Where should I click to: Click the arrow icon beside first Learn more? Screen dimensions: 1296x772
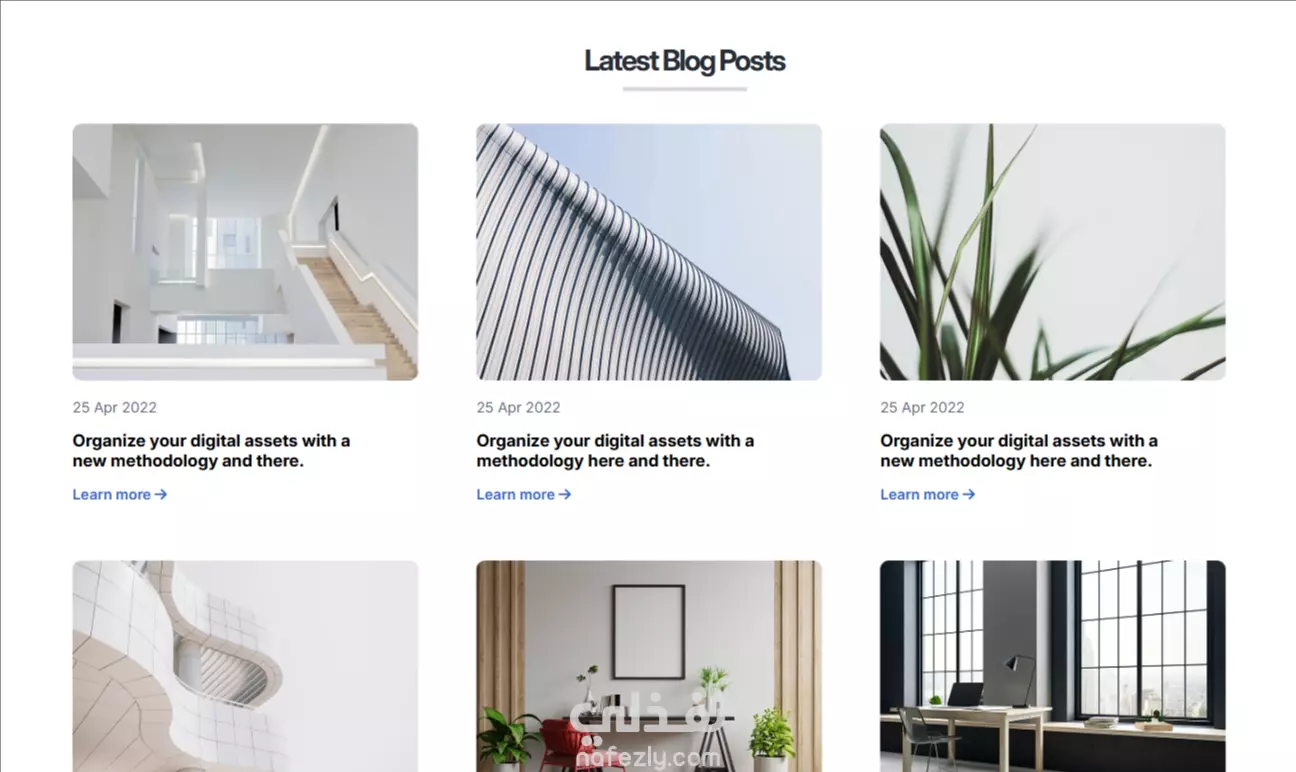[161, 494]
